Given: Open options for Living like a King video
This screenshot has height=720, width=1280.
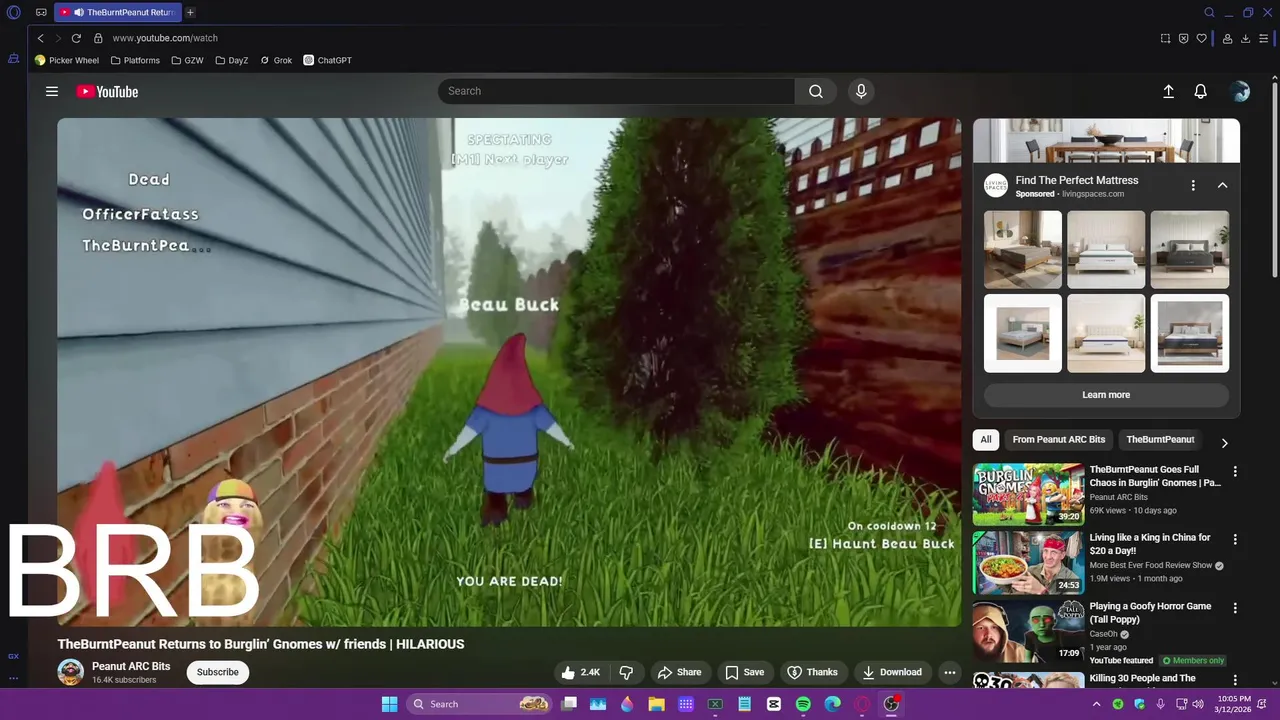Looking at the screenshot, I should pos(1235,540).
